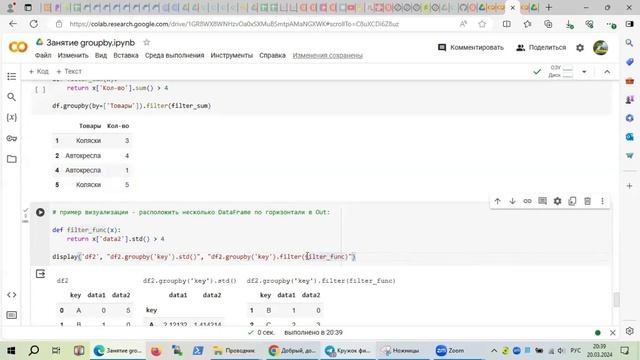The width and height of the screenshot is (640, 360).
Task: Open the command palette icon in sidebar
Action: coord(11,315)
